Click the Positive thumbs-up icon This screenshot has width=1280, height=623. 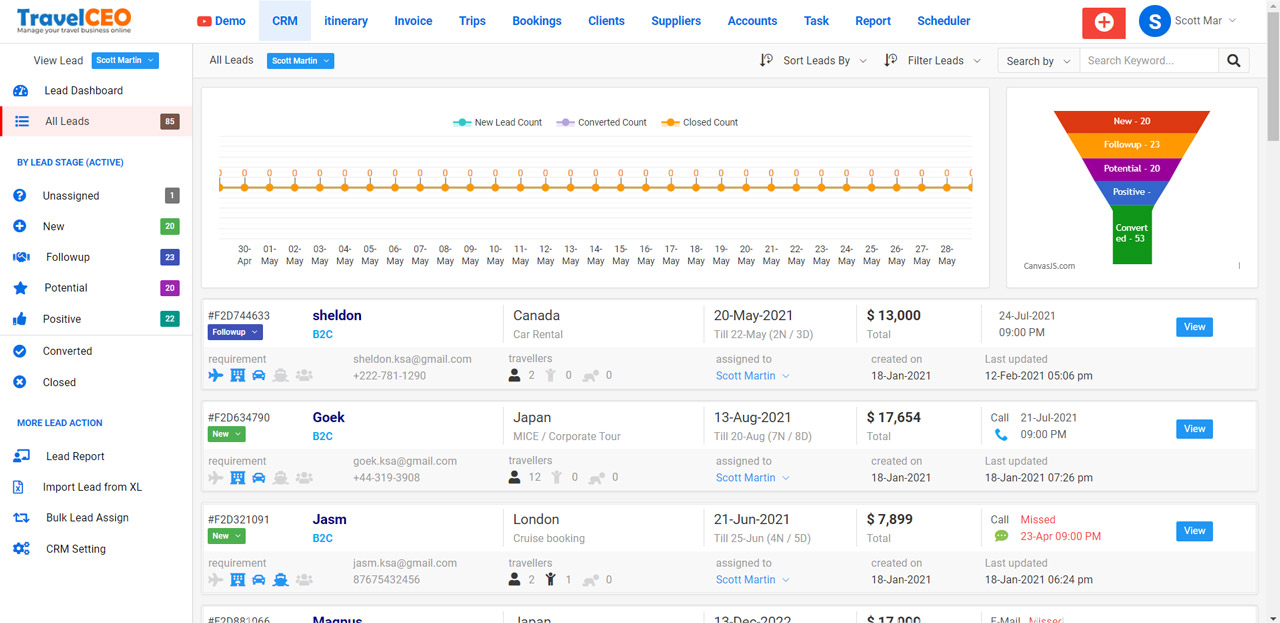pos(19,319)
